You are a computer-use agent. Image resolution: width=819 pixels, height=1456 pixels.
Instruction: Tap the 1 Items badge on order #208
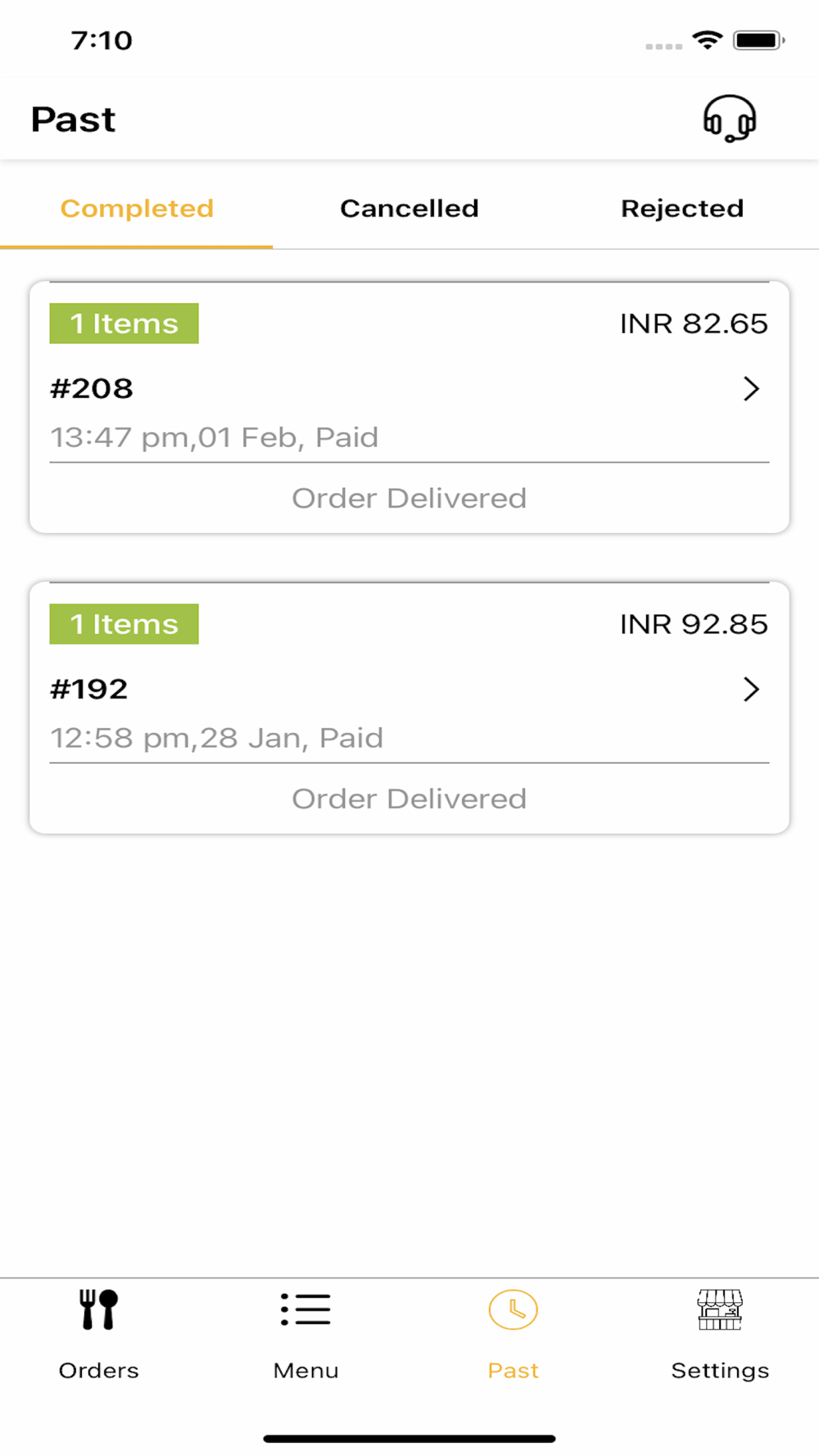[124, 323]
